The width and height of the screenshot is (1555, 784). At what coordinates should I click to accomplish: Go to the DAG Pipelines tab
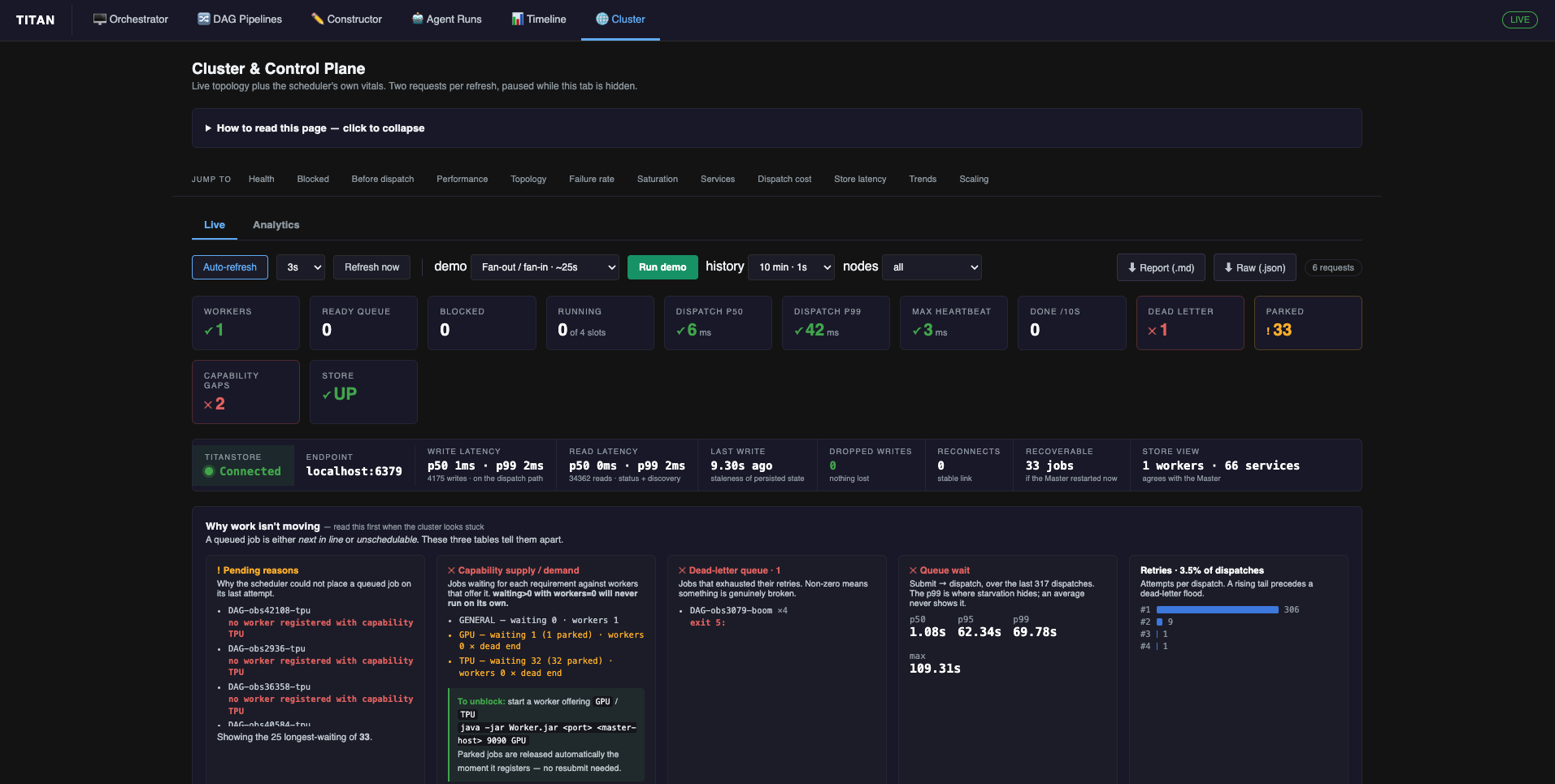pos(240,19)
